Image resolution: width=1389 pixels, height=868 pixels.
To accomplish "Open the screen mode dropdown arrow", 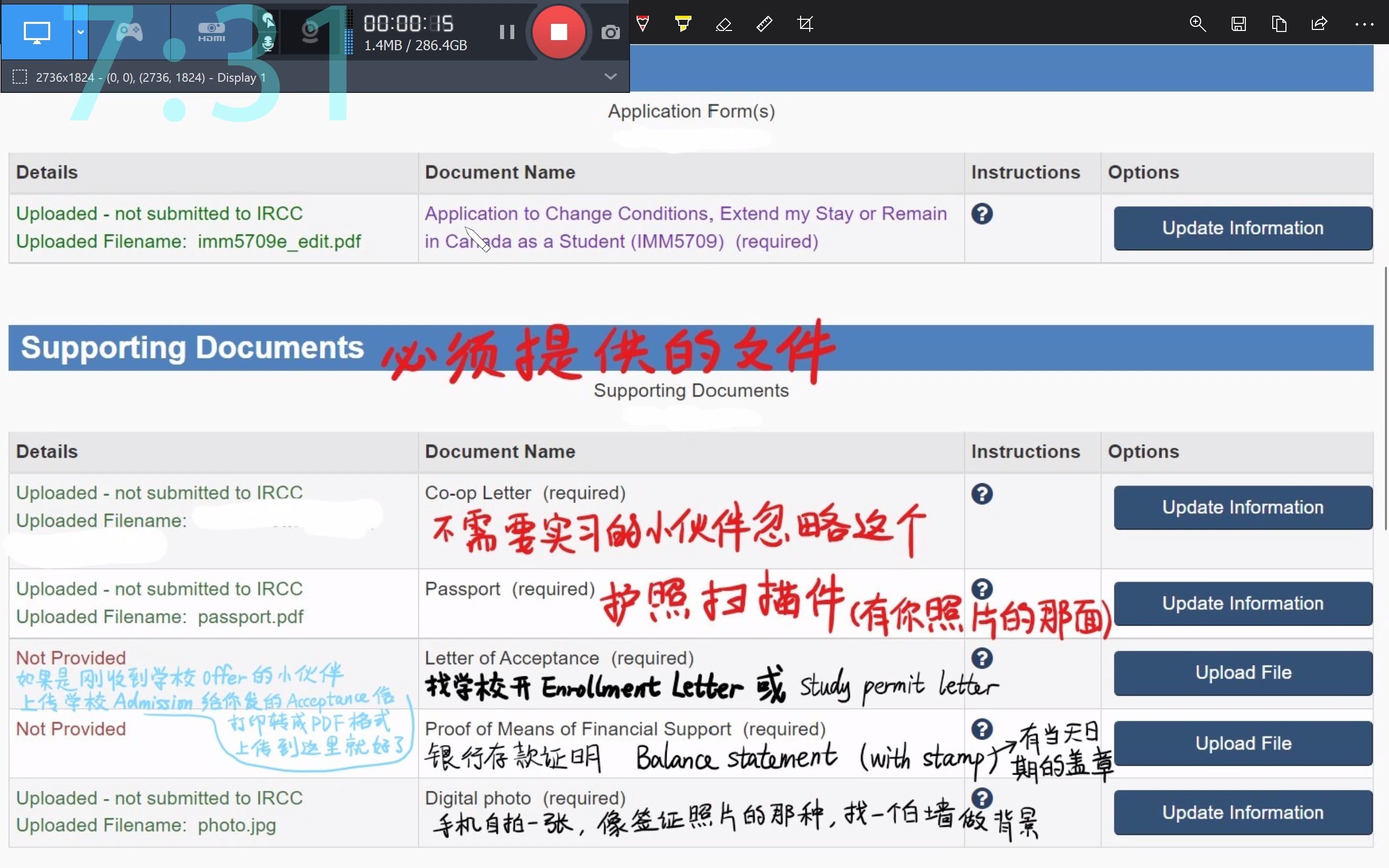I will click(80, 31).
